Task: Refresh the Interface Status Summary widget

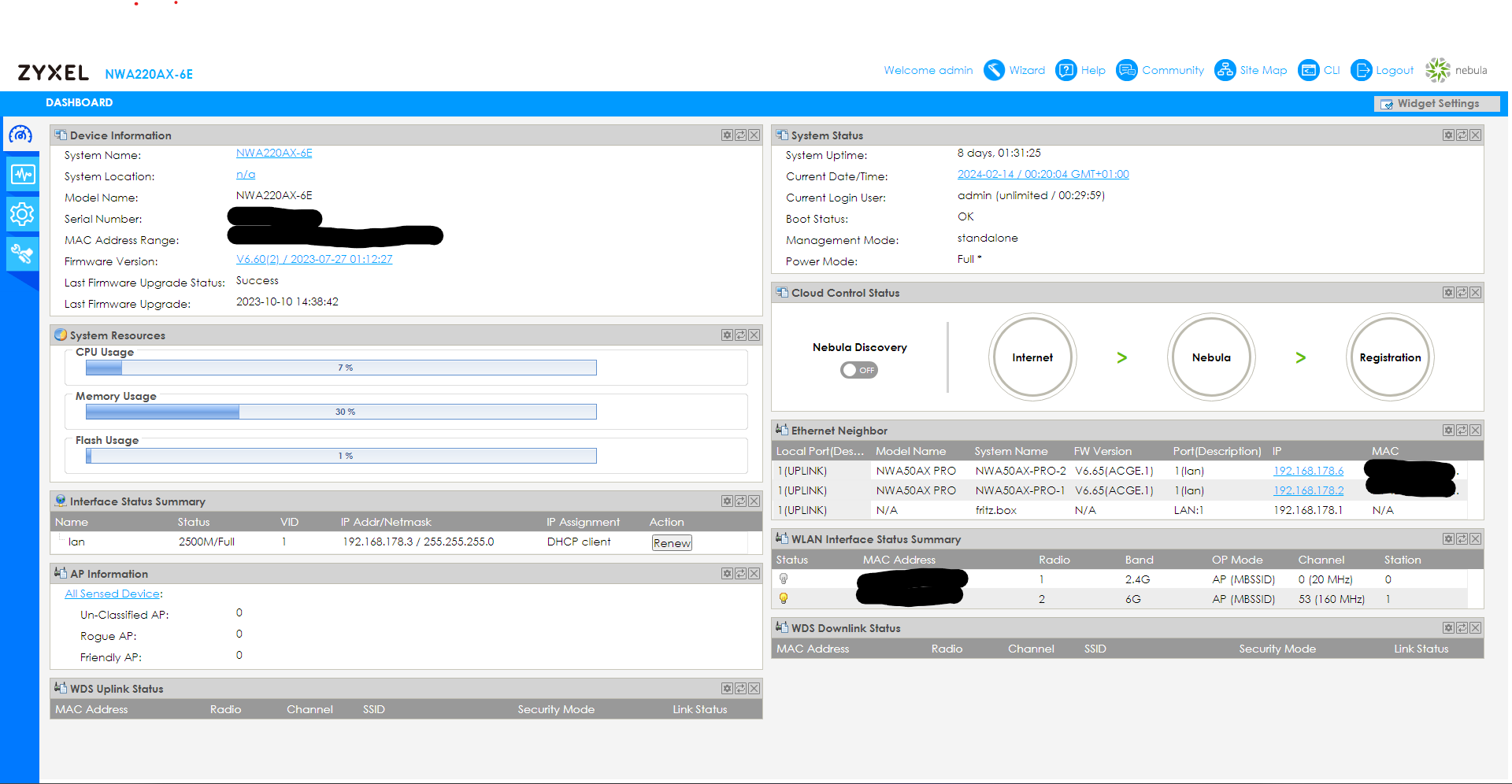Action: (740, 501)
